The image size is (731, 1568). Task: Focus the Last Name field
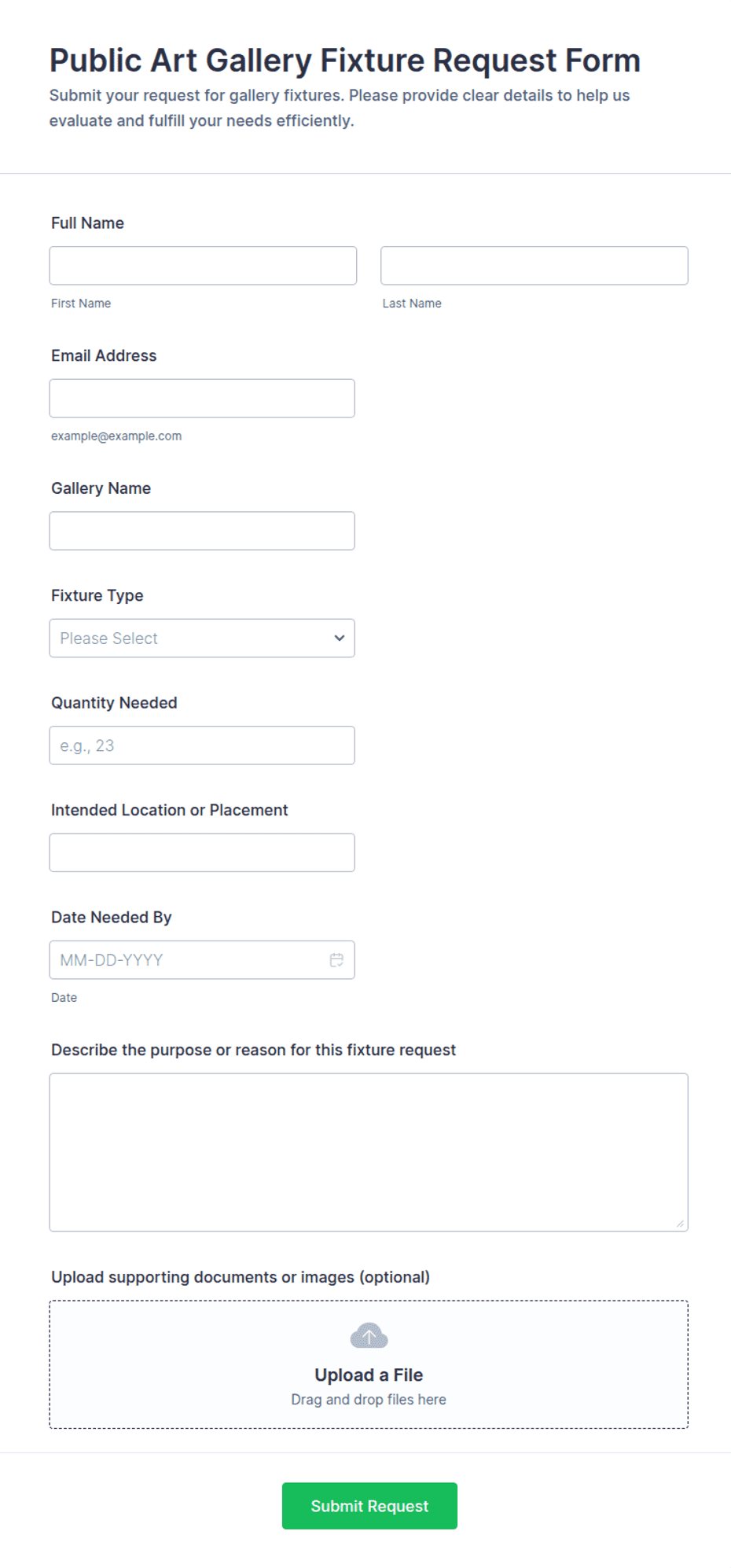coord(534,266)
